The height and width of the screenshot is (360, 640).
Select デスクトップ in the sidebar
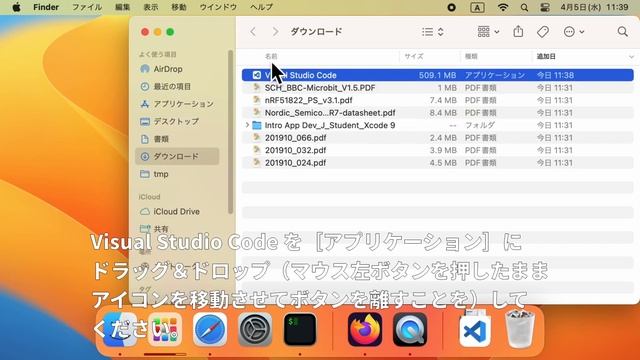(x=178, y=121)
